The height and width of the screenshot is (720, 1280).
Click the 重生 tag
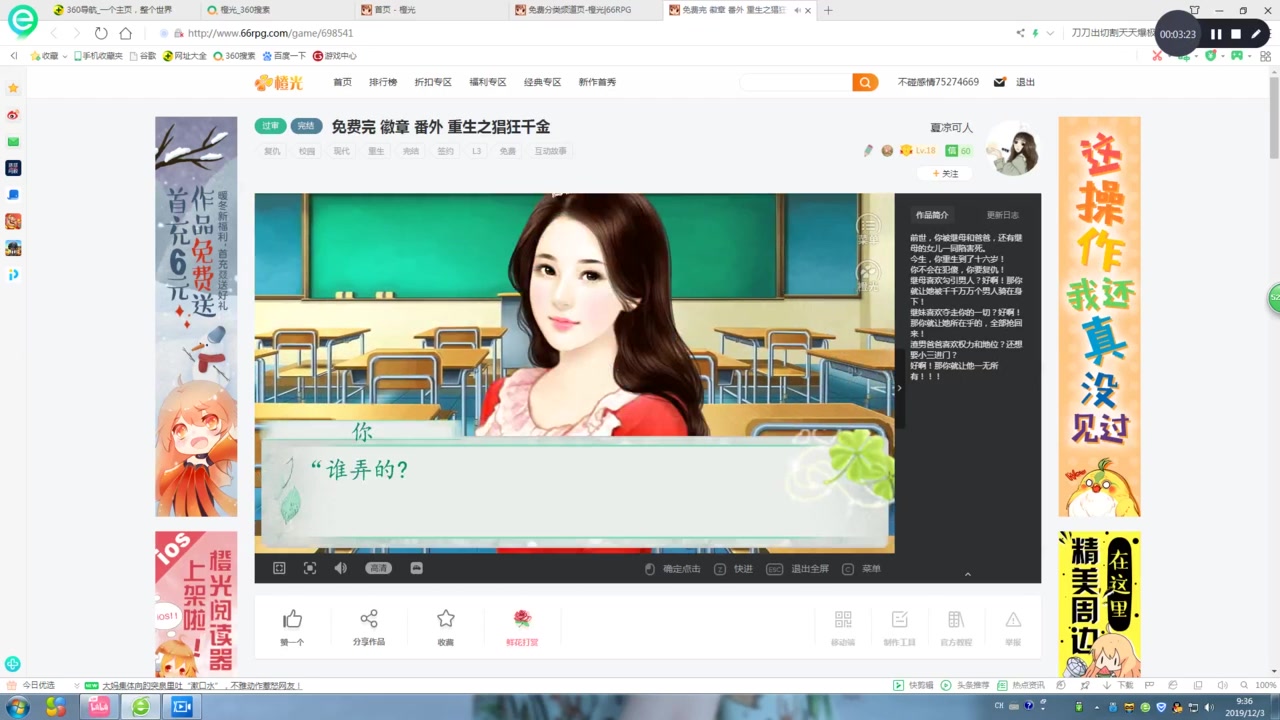[x=376, y=151]
